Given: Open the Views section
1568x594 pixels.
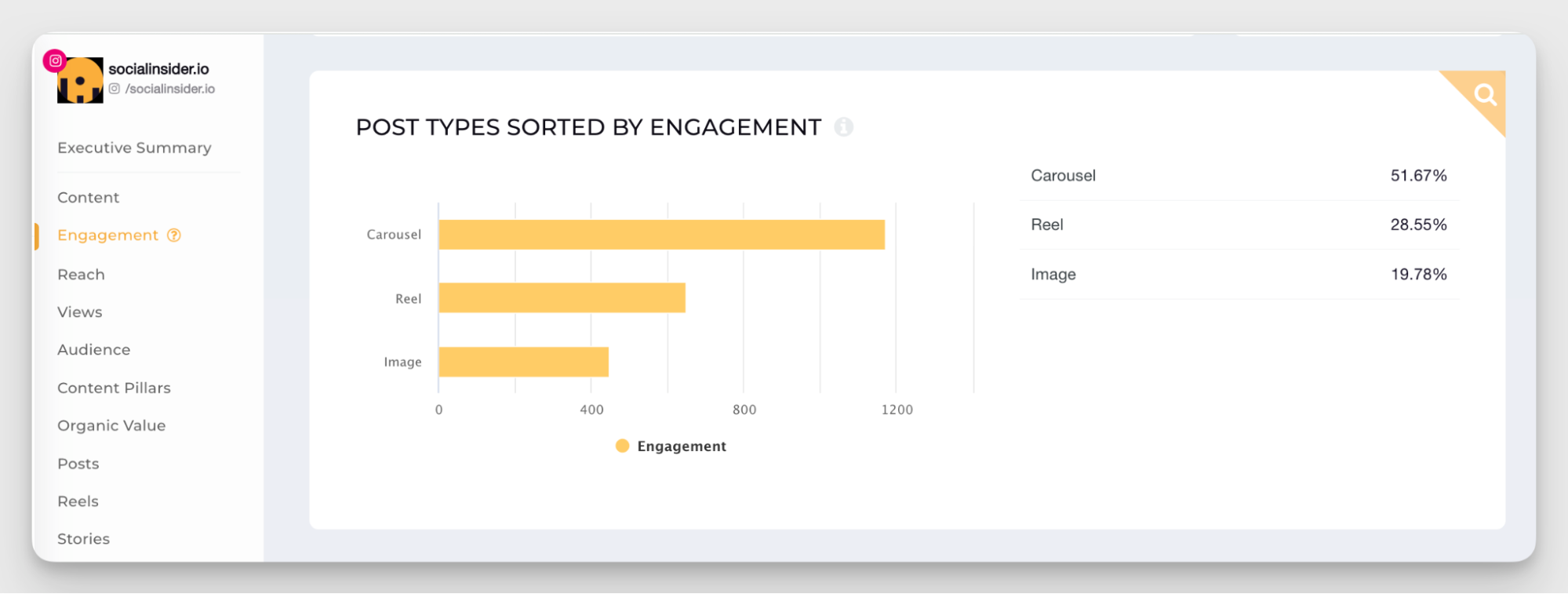Looking at the screenshot, I should coord(79,312).
